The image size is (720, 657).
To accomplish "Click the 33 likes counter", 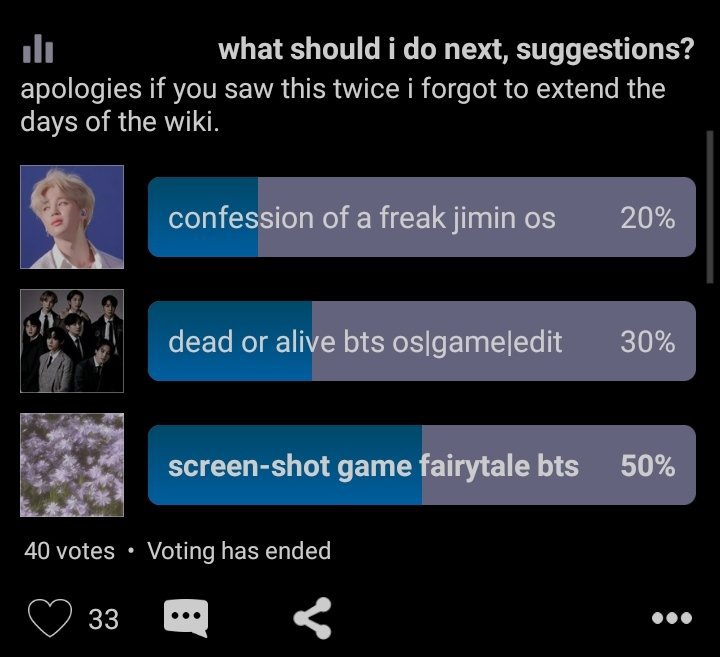I will click(104, 619).
